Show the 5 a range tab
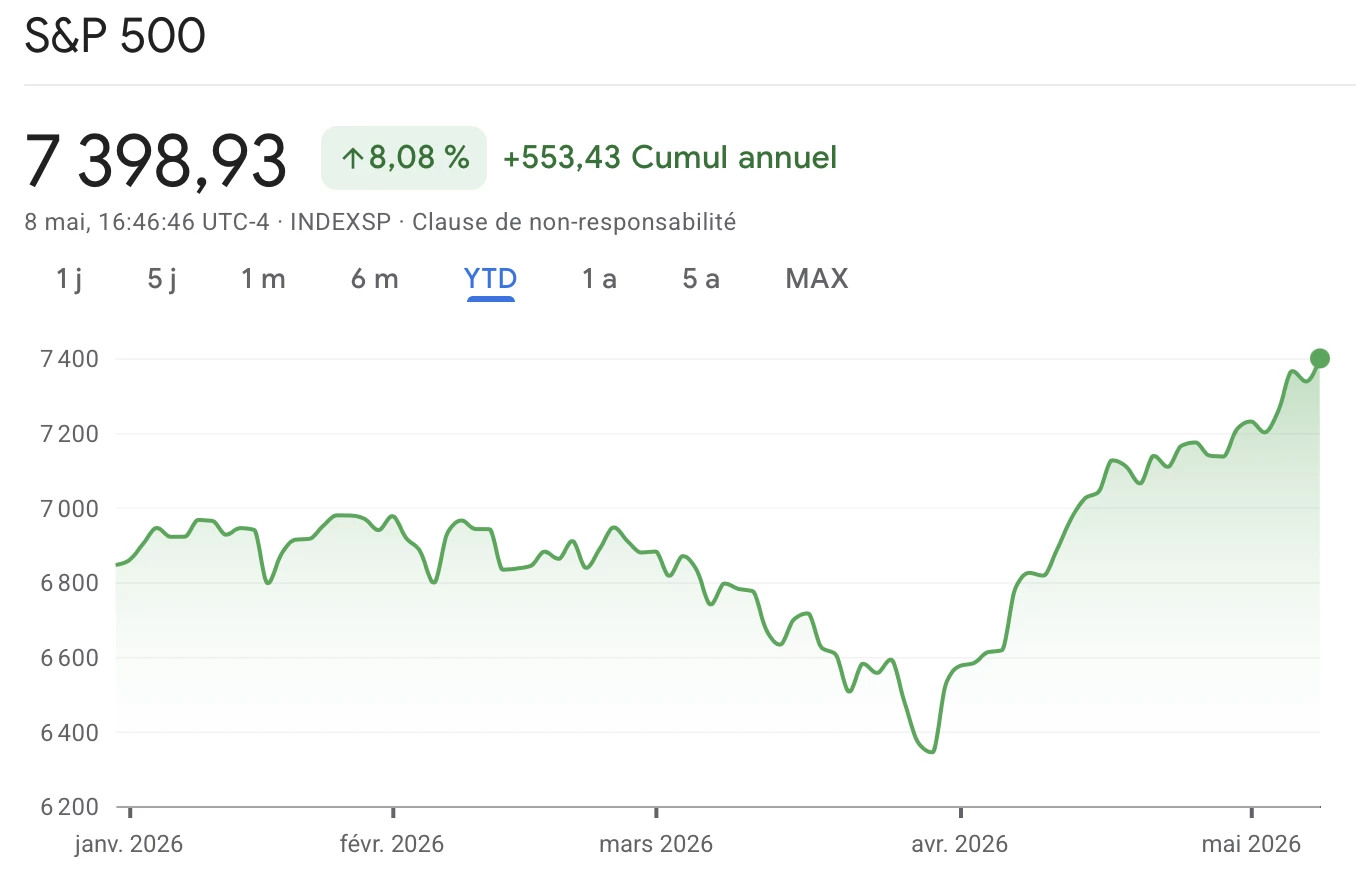 701,278
